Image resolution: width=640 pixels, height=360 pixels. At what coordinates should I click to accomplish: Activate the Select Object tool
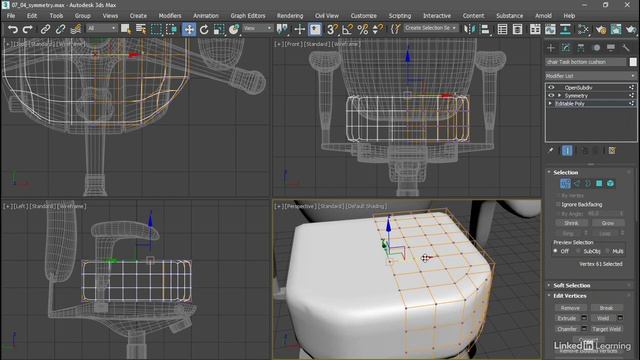point(126,29)
